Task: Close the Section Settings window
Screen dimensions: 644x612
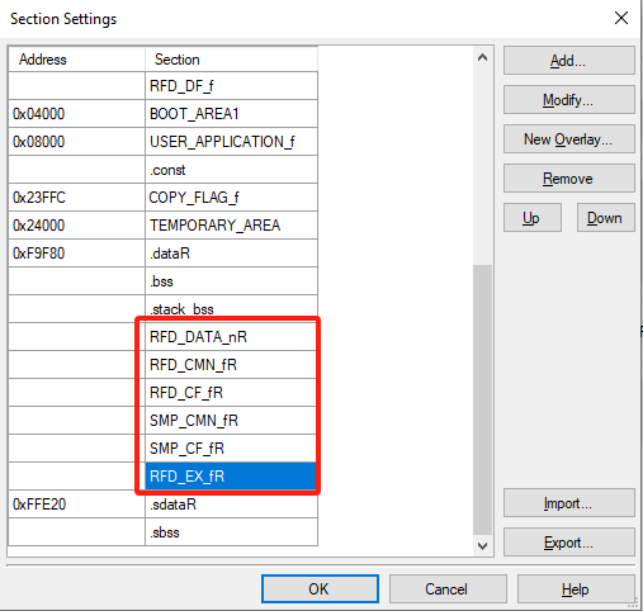Action: click(621, 18)
